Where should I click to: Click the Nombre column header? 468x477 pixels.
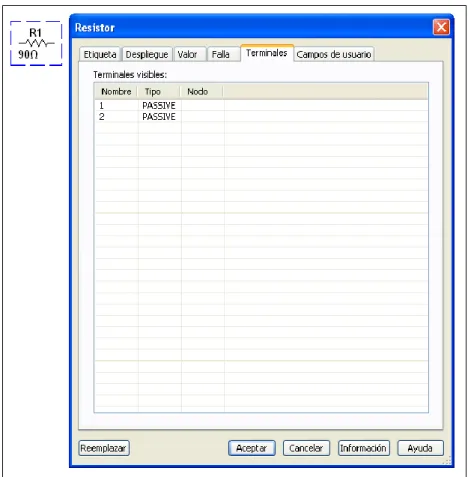coord(116,92)
